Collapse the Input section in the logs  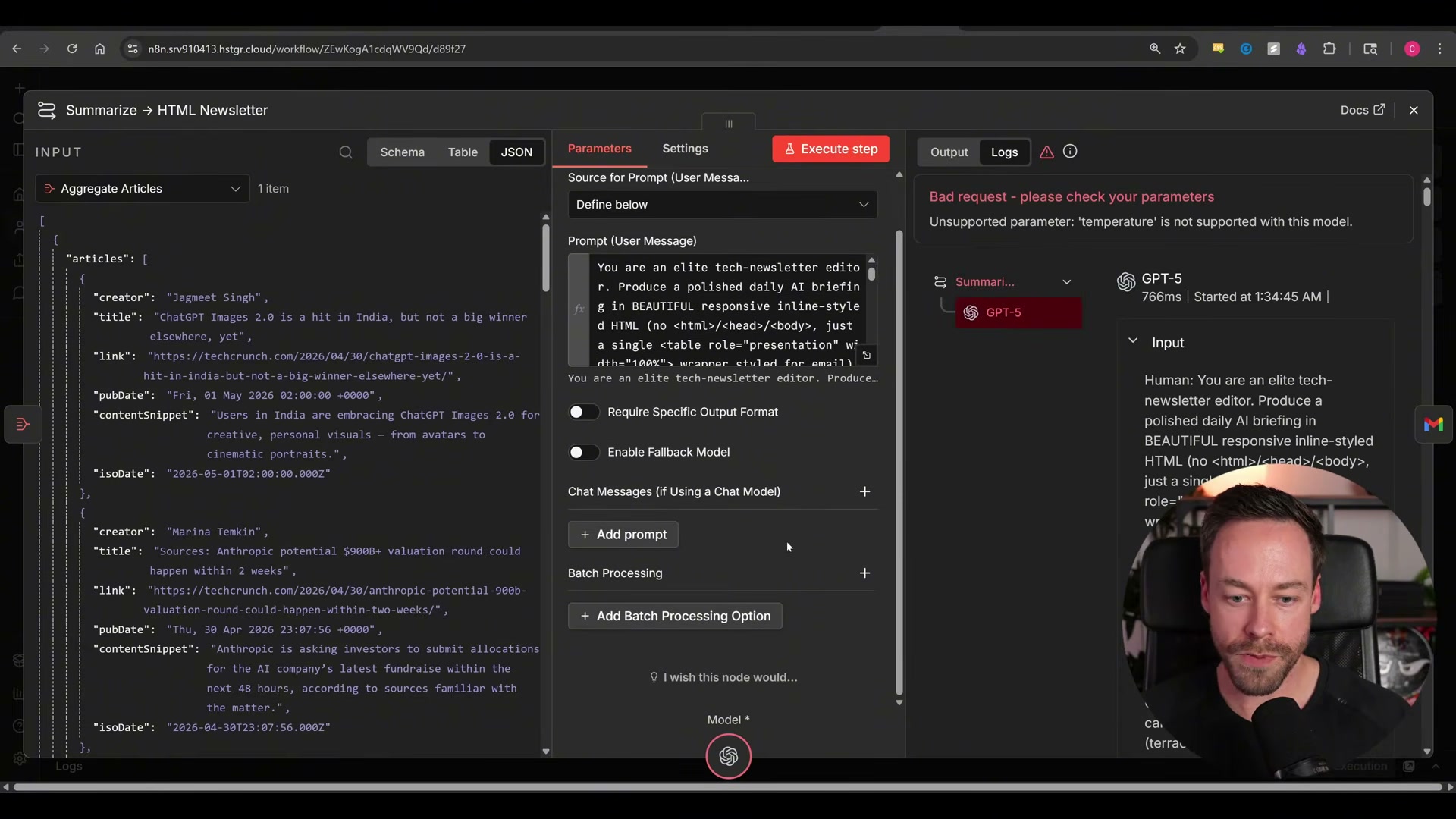(x=1133, y=342)
